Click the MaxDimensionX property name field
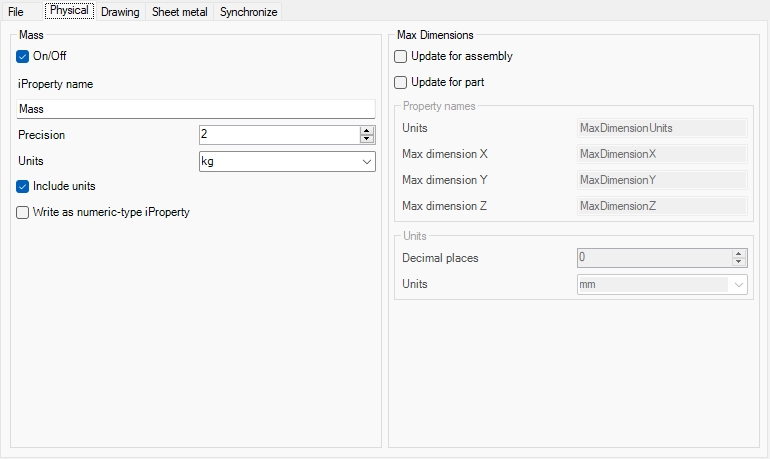The height and width of the screenshot is (459, 770). pos(662,154)
